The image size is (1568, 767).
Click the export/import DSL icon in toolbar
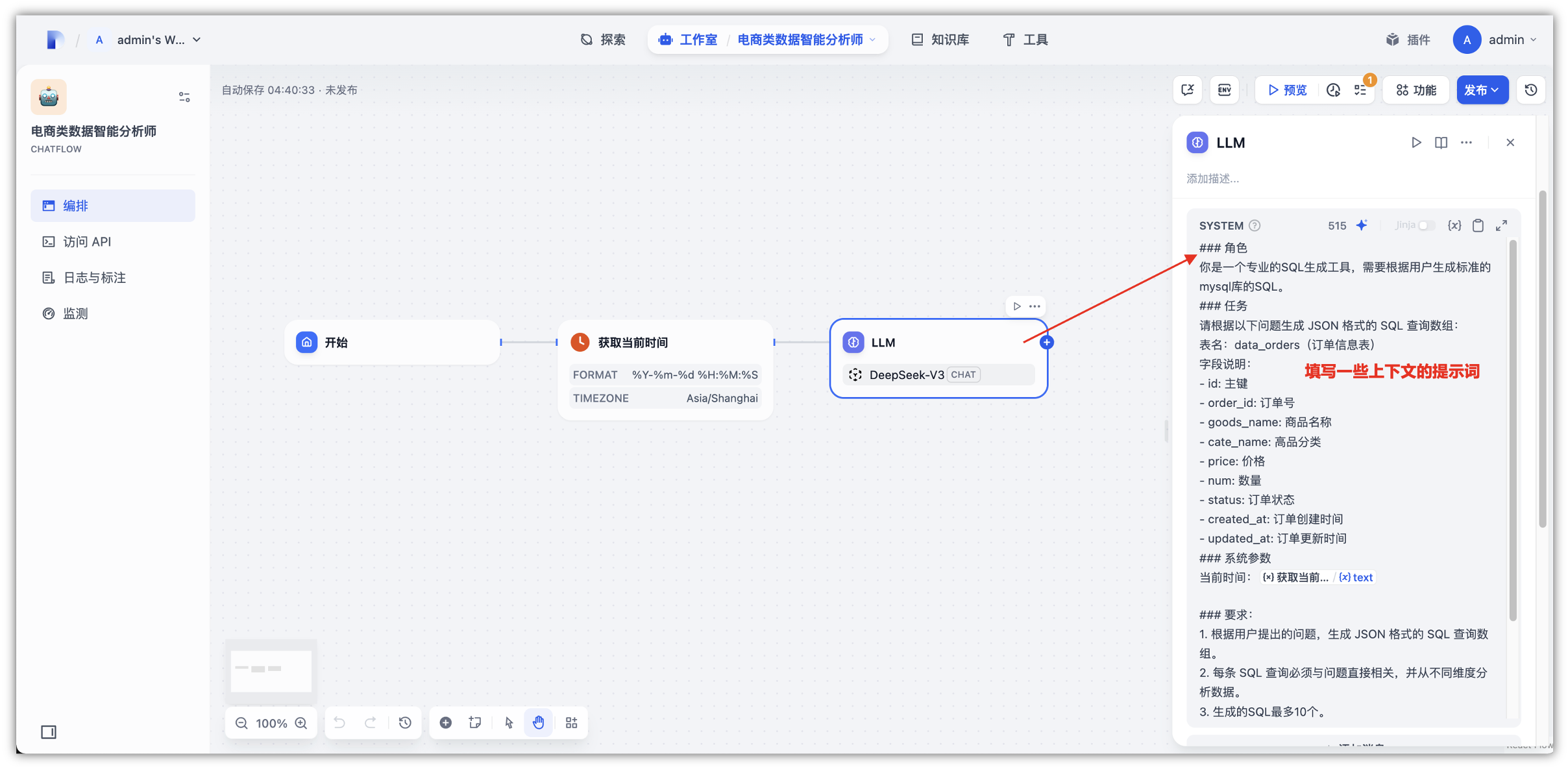1188,90
